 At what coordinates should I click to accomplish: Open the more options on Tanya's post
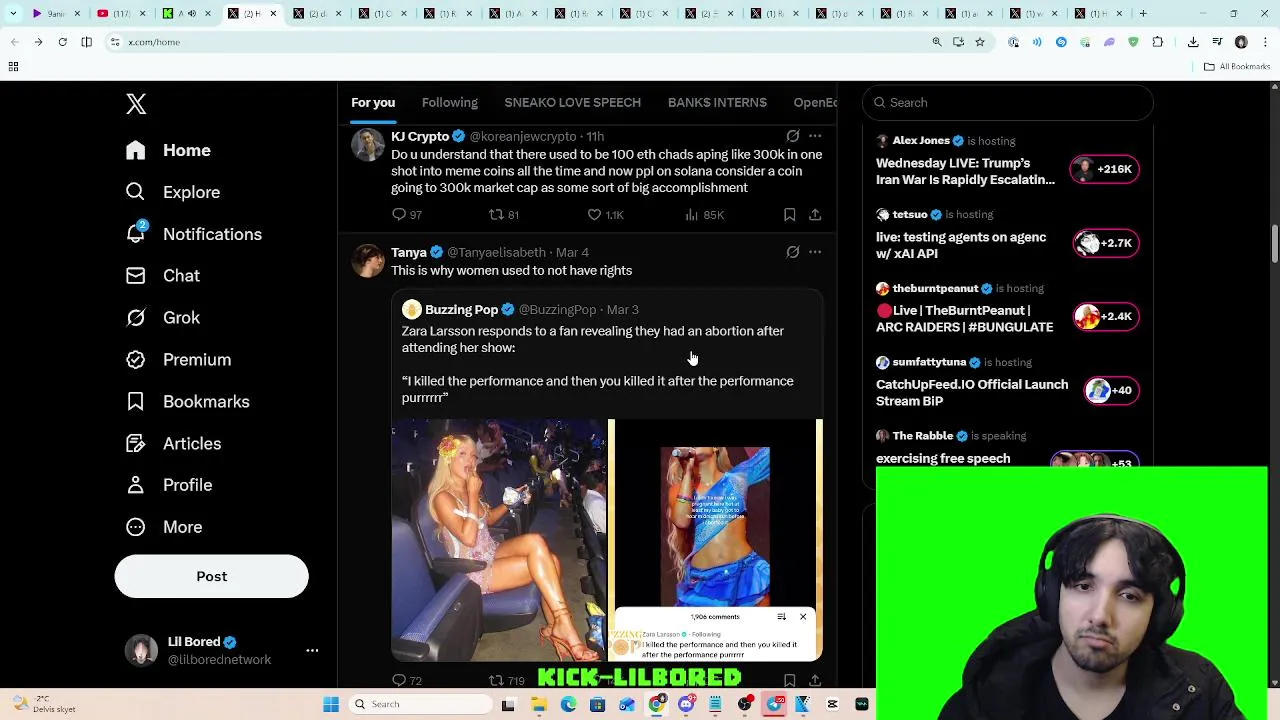[x=815, y=252]
